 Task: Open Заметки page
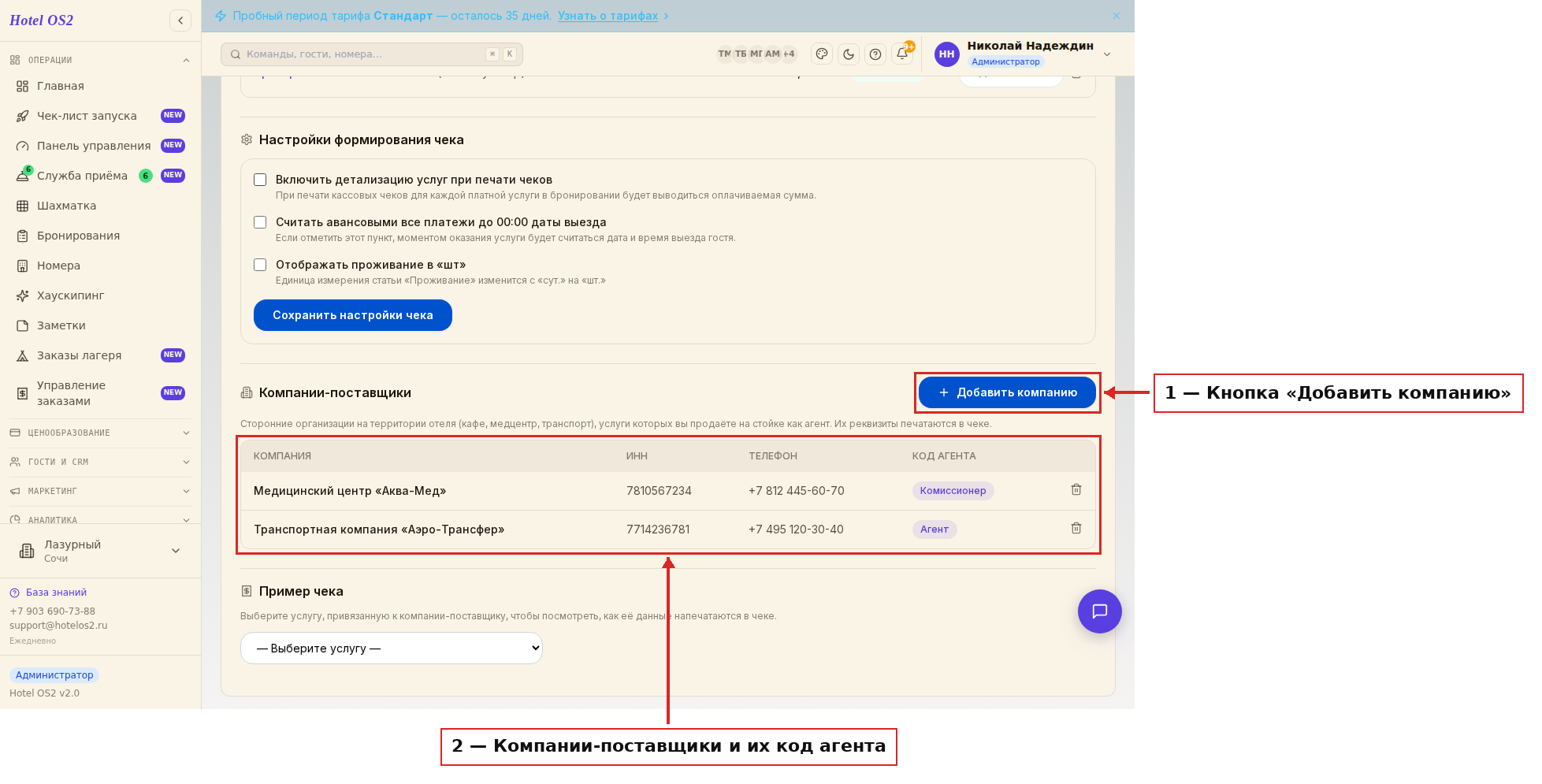(100, 325)
